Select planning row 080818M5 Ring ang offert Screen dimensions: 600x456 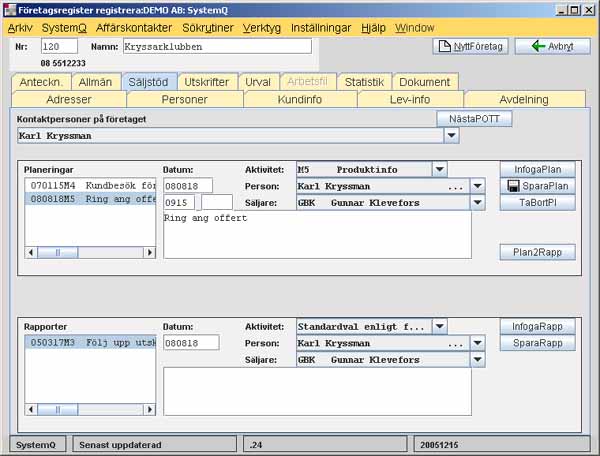point(90,199)
